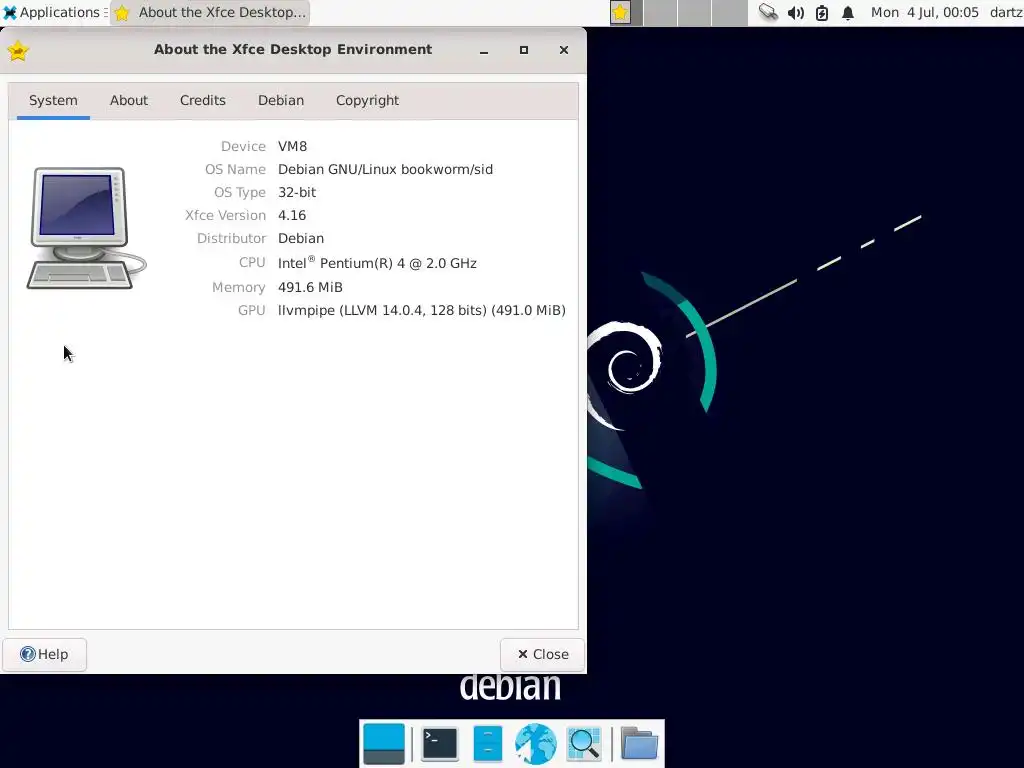Click the Help button

(x=44, y=654)
